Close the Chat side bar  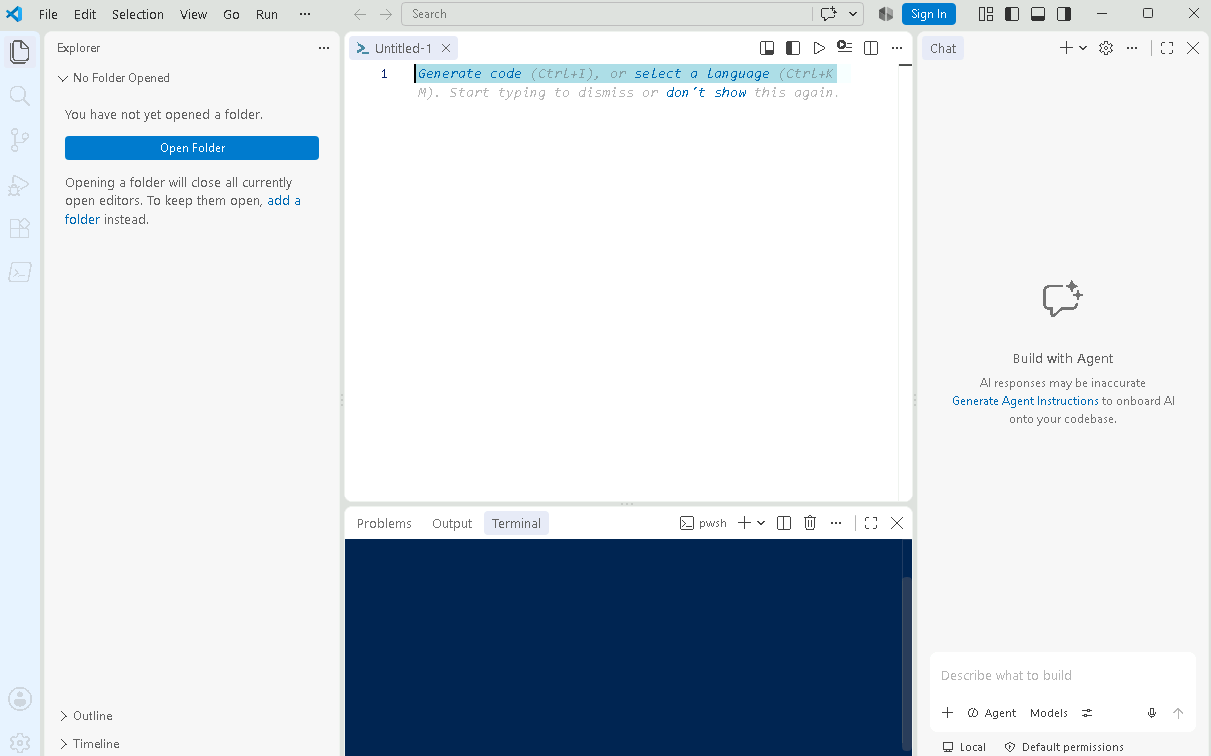tap(1193, 48)
